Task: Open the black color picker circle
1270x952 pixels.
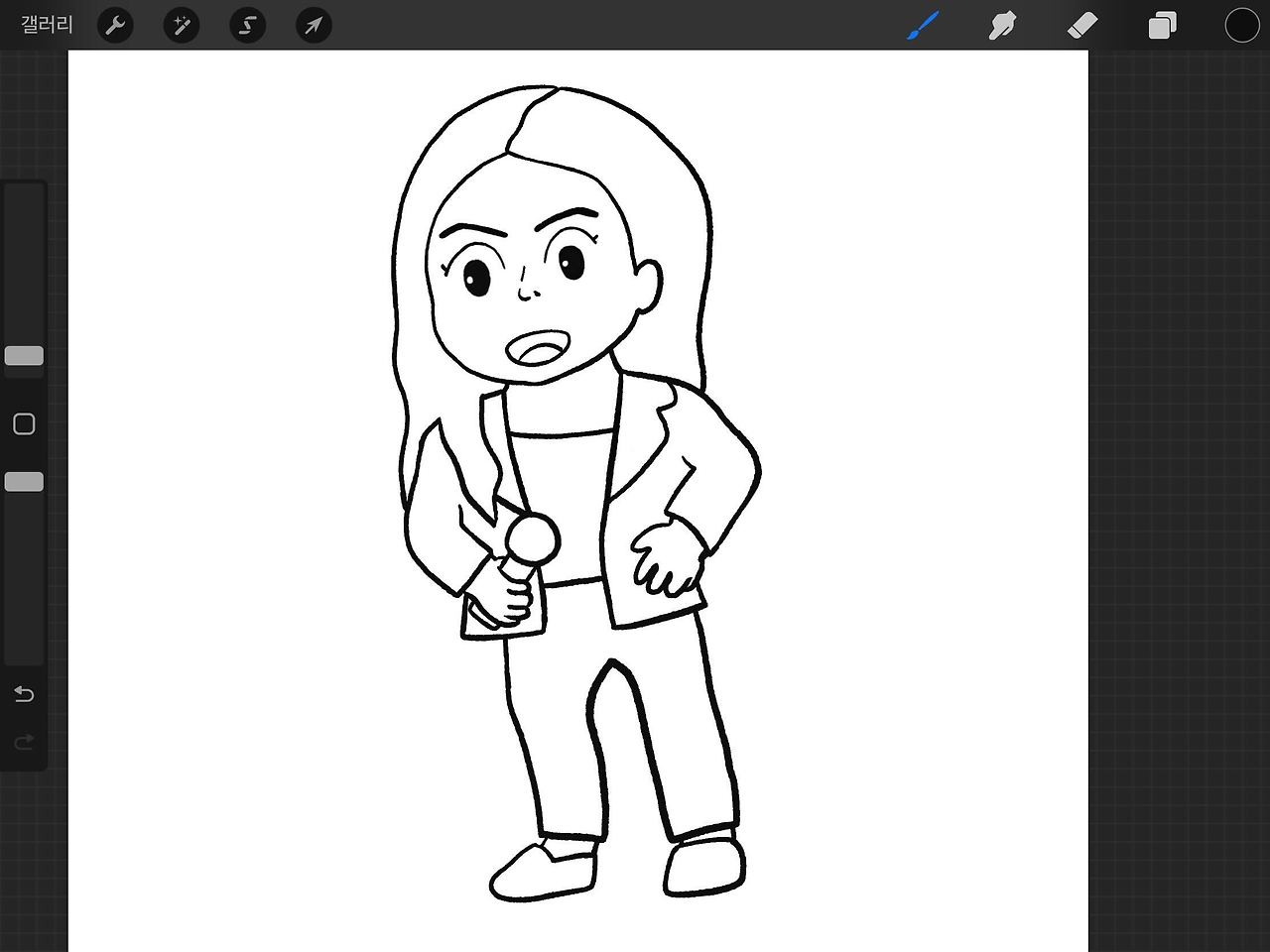Action: [1242, 26]
